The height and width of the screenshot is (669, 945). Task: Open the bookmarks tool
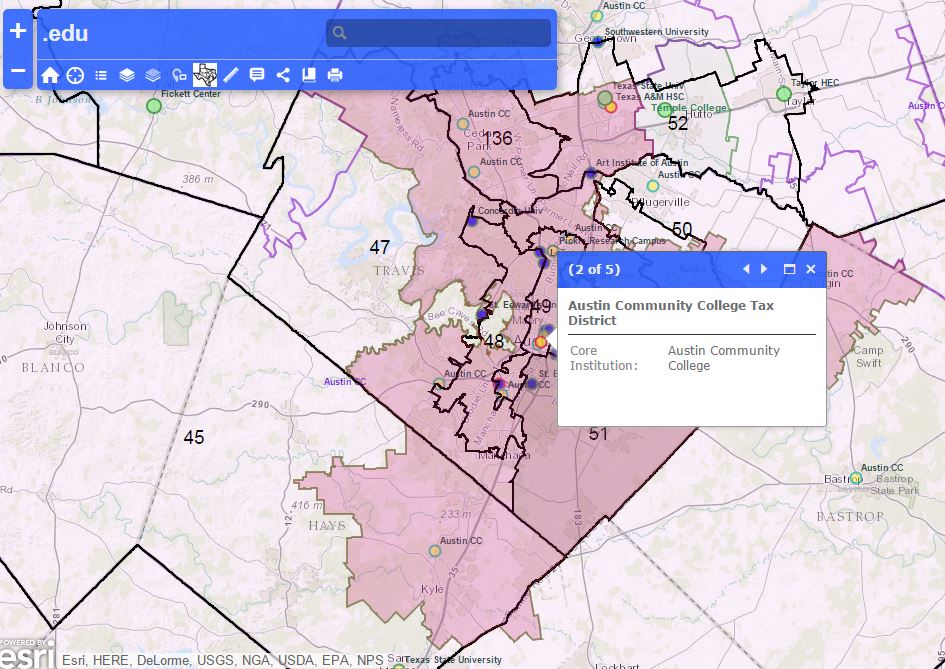[309, 75]
